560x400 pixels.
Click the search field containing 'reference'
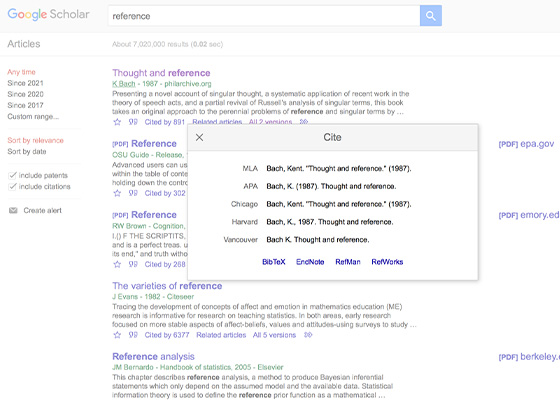point(264,16)
